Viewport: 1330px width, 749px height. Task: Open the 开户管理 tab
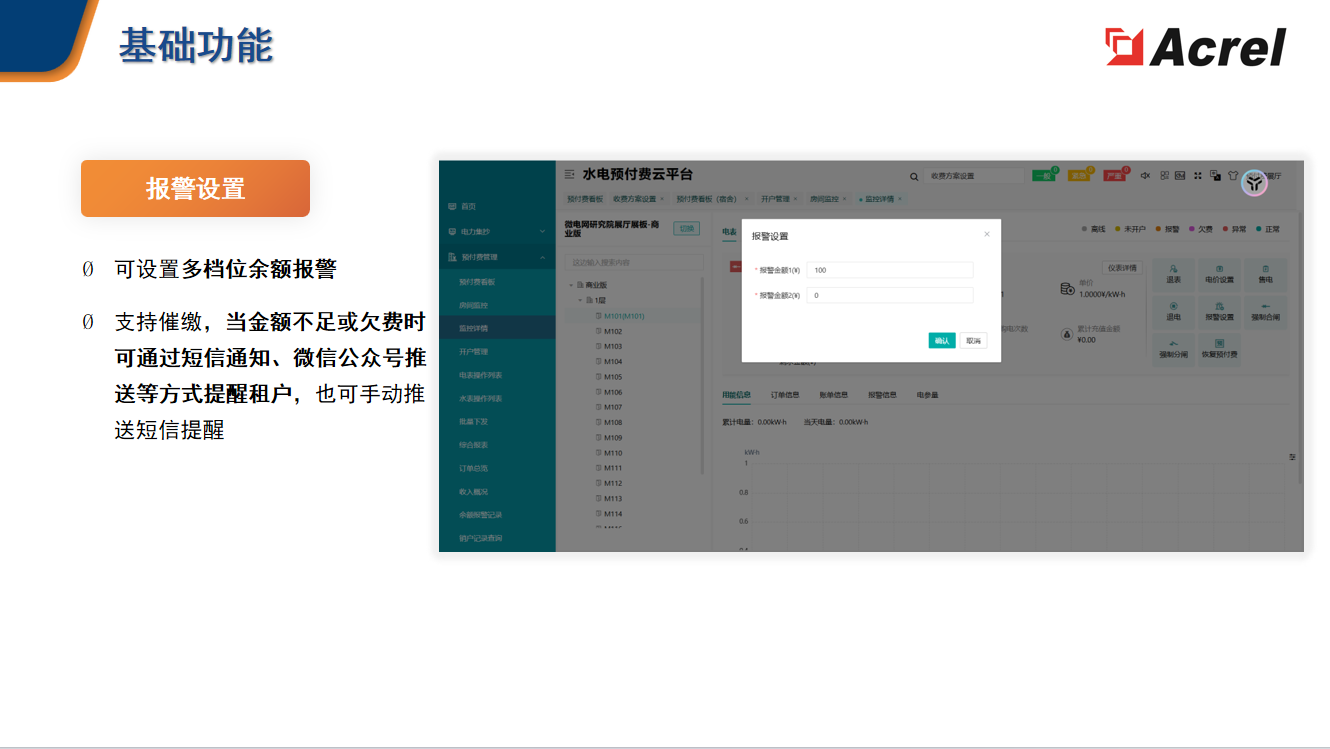[773, 198]
